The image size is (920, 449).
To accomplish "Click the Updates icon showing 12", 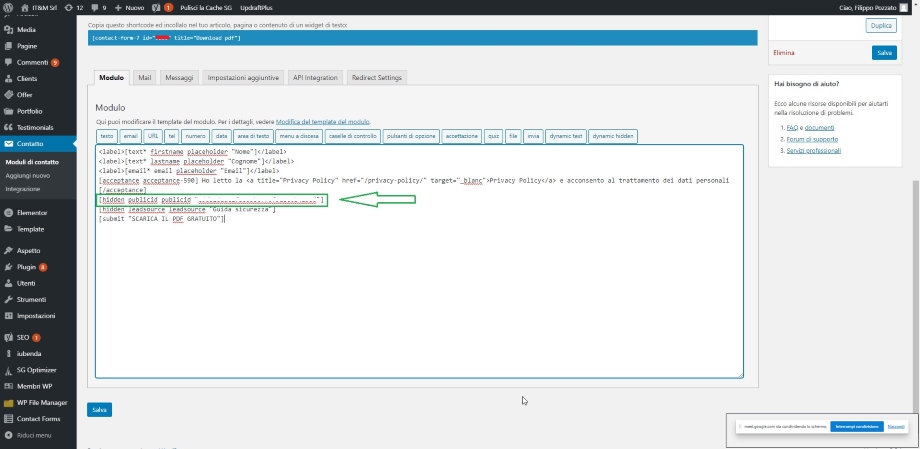I will (73, 7).
